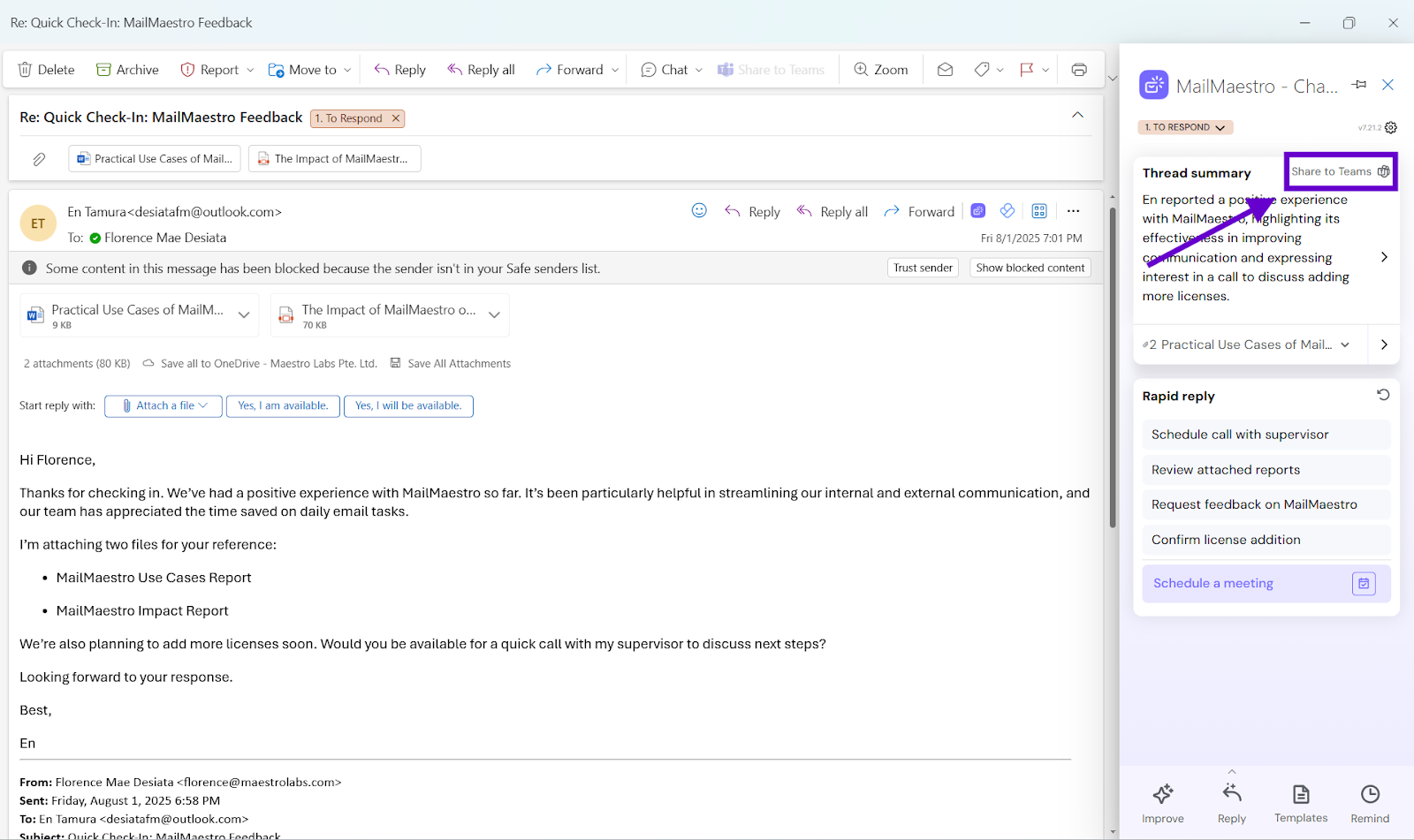Expand the Move to dropdown arrow
Screen dimensions: 1414x840
click(347, 70)
